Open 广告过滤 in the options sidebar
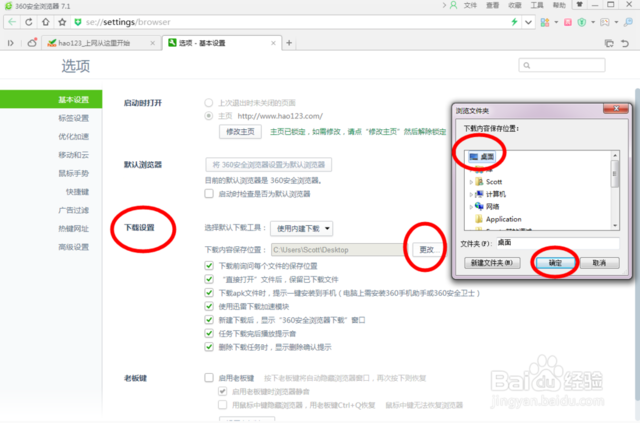 pos(73,210)
